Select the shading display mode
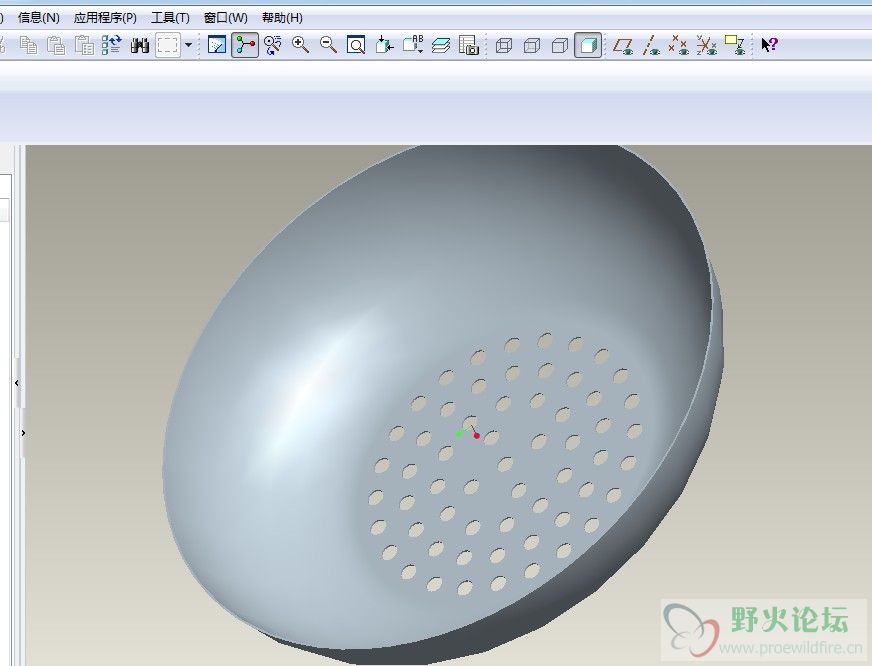Image resolution: width=872 pixels, height=666 pixels. (588, 45)
